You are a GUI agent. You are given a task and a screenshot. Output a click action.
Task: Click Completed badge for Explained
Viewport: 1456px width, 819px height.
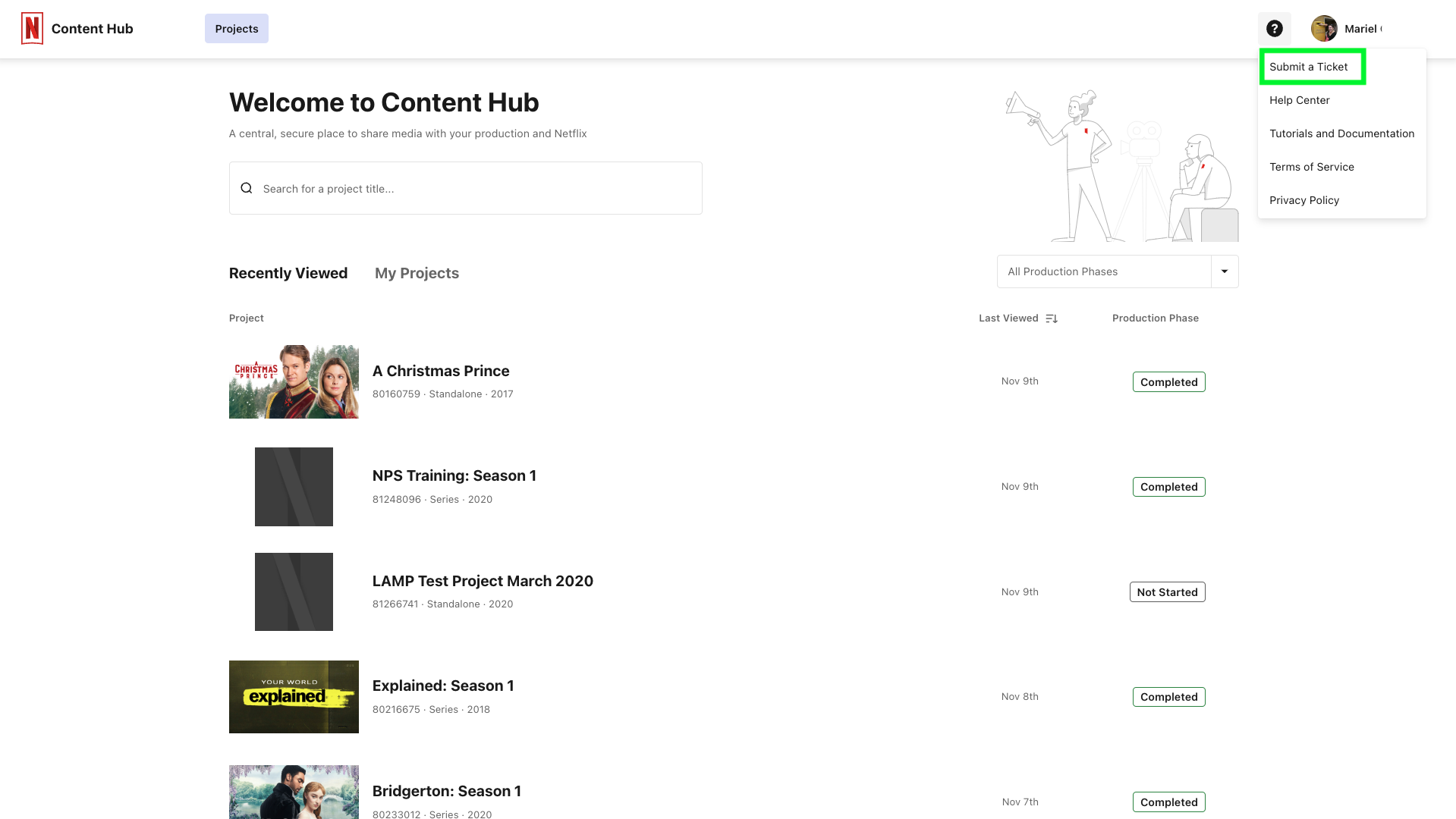1168,697
